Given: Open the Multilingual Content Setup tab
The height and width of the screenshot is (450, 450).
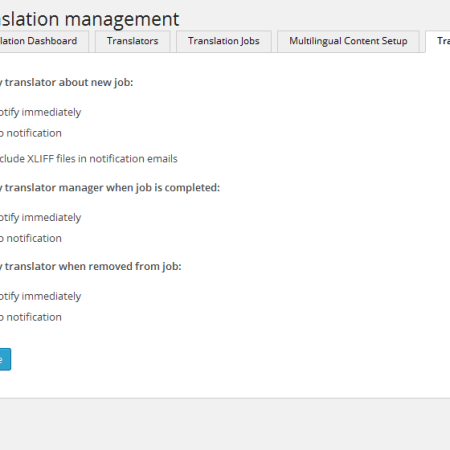Looking at the screenshot, I should [x=348, y=41].
